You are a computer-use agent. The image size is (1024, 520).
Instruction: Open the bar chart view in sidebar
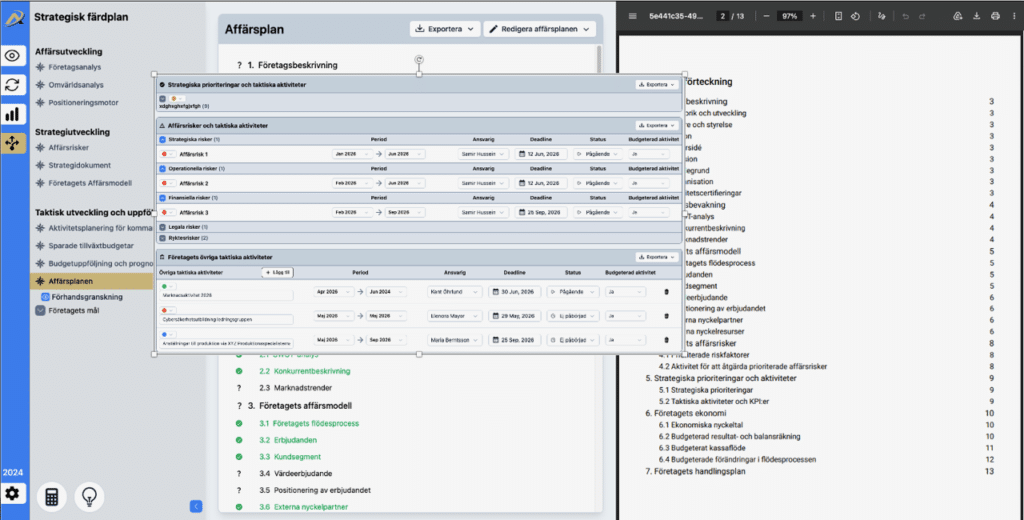[x=13, y=114]
